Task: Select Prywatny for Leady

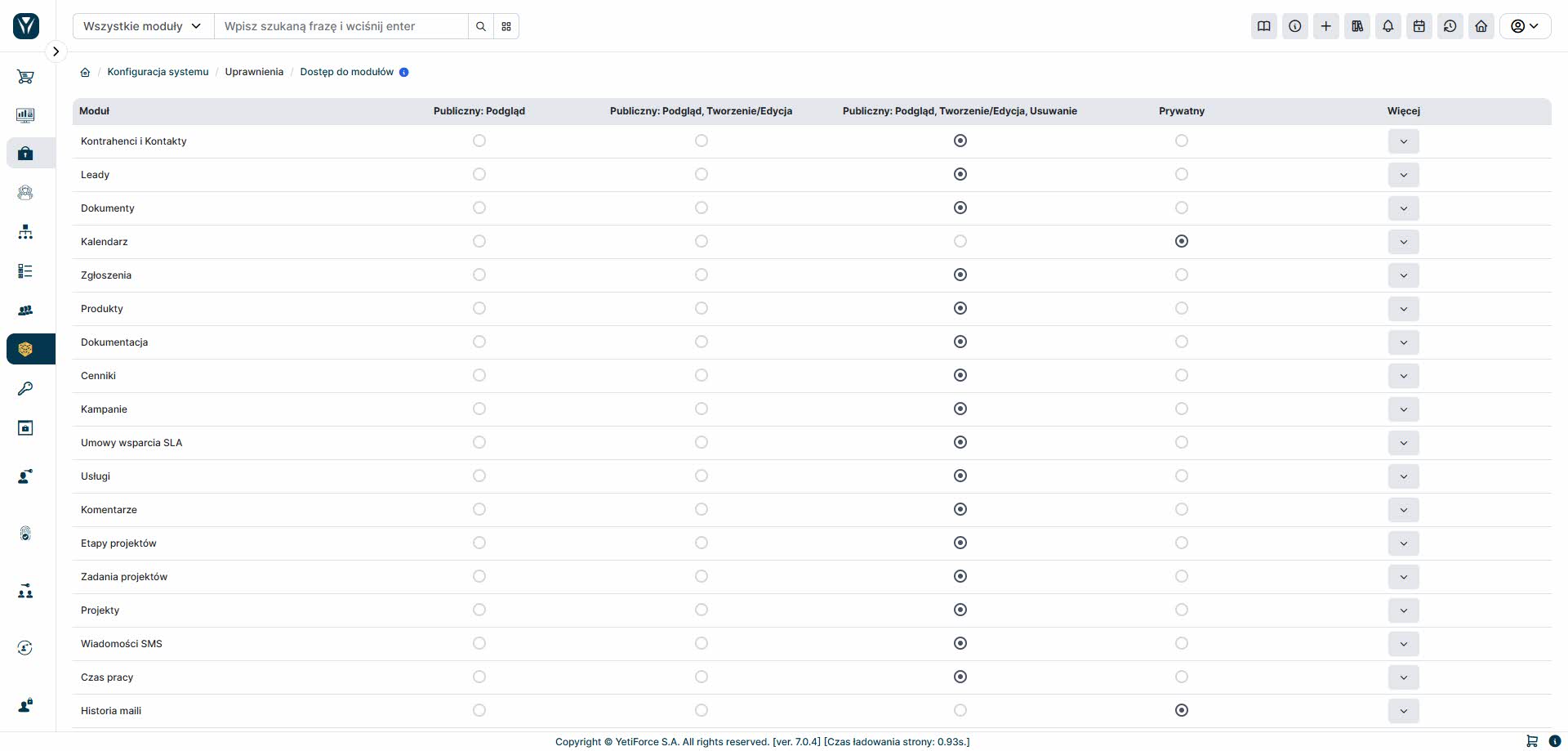Action: pos(1182,174)
